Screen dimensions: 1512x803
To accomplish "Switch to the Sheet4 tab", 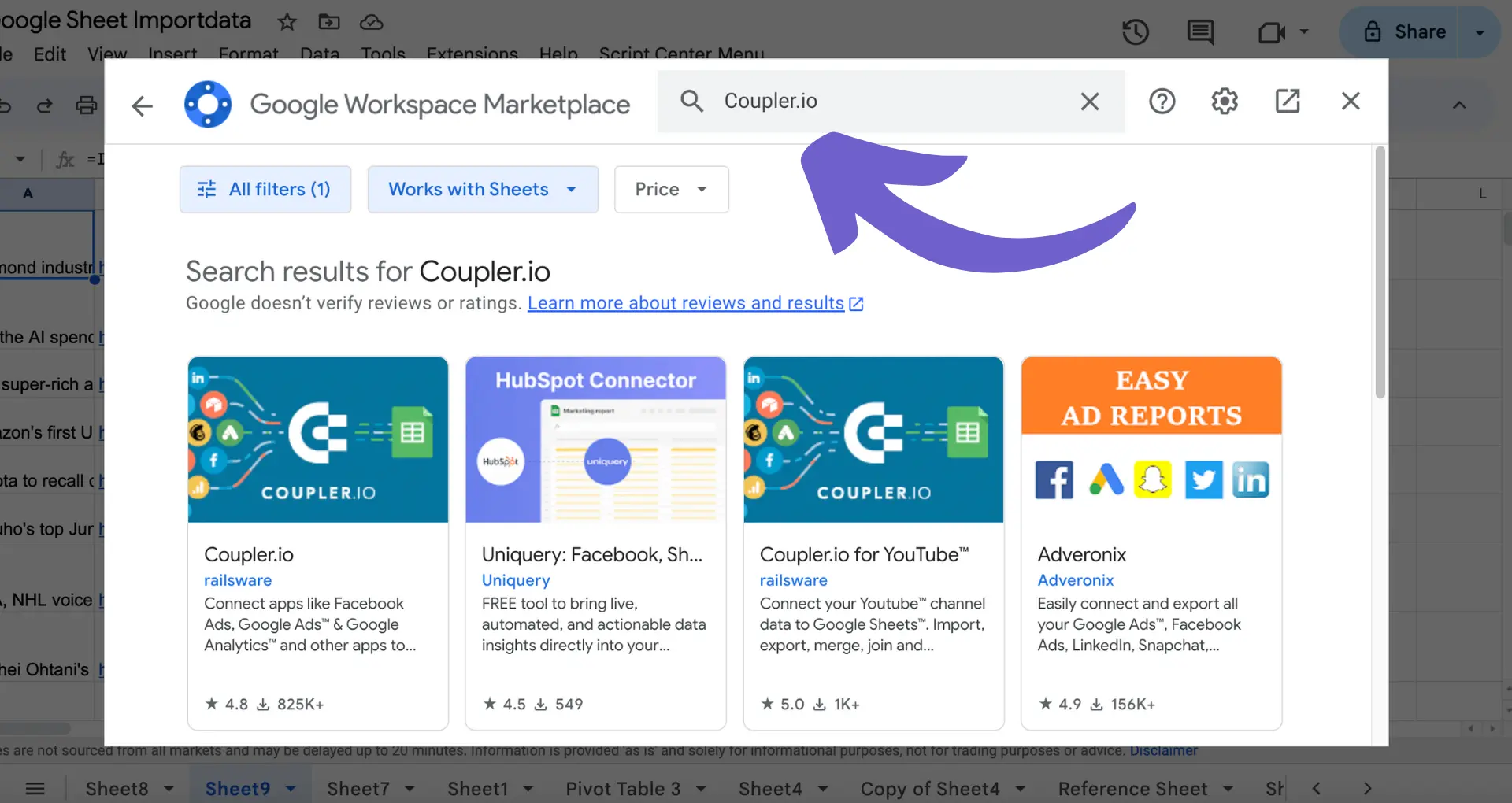I will (770, 789).
